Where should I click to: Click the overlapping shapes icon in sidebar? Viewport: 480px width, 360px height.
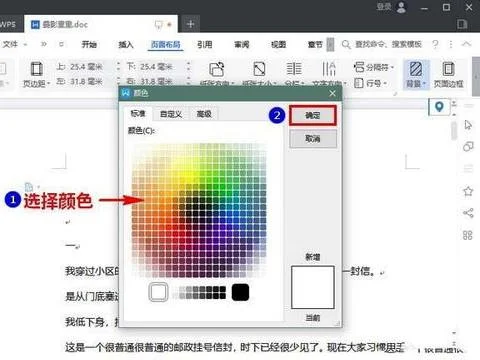click(x=468, y=147)
